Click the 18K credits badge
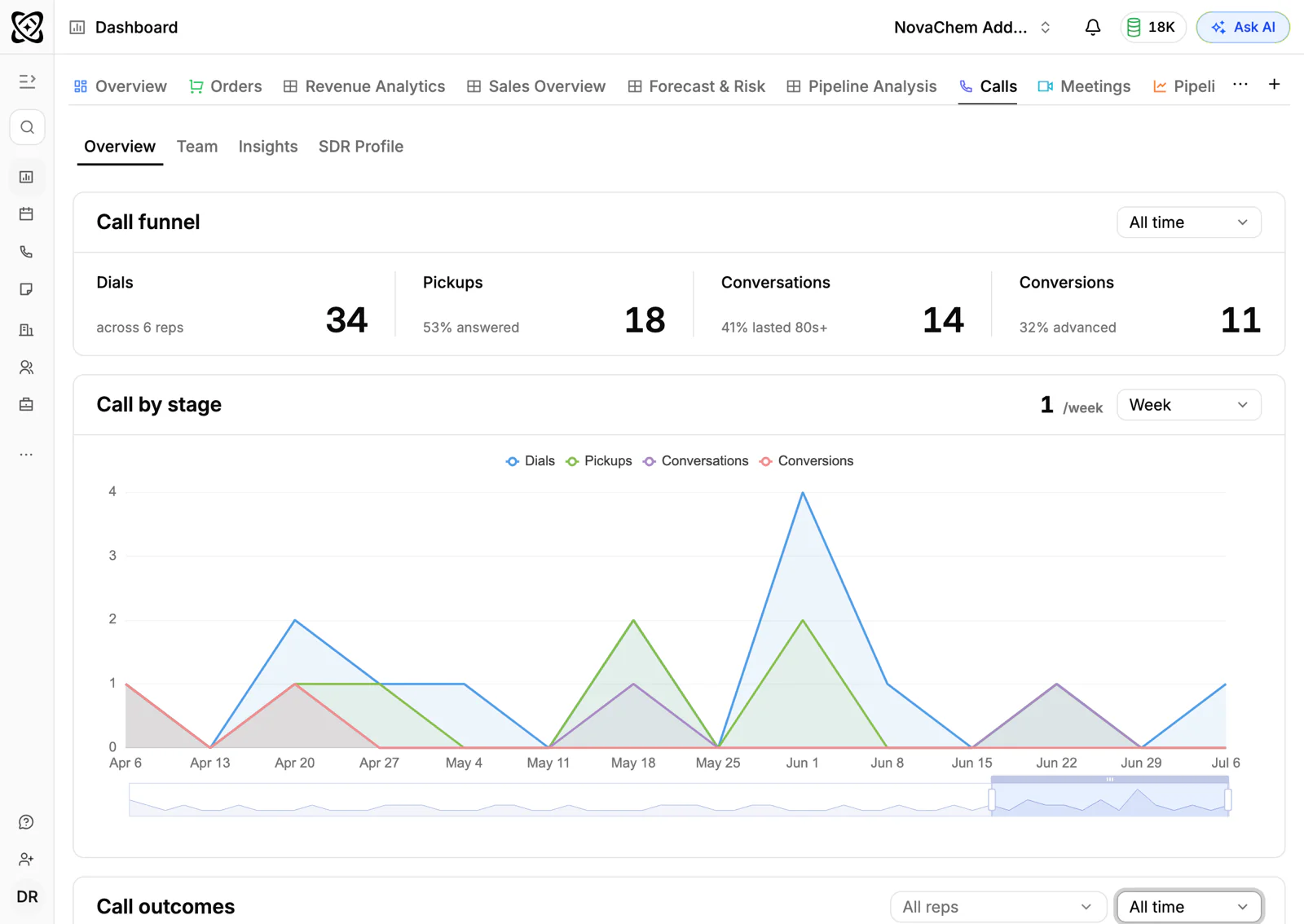1304x924 pixels. 1152,27
